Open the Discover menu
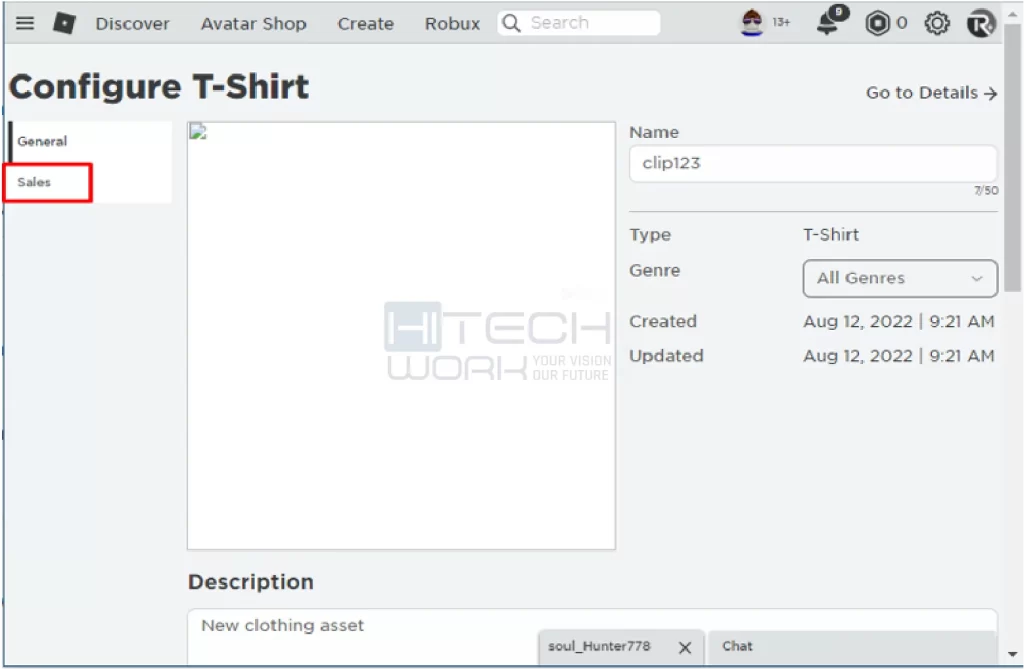1024x669 pixels. (x=132, y=24)
